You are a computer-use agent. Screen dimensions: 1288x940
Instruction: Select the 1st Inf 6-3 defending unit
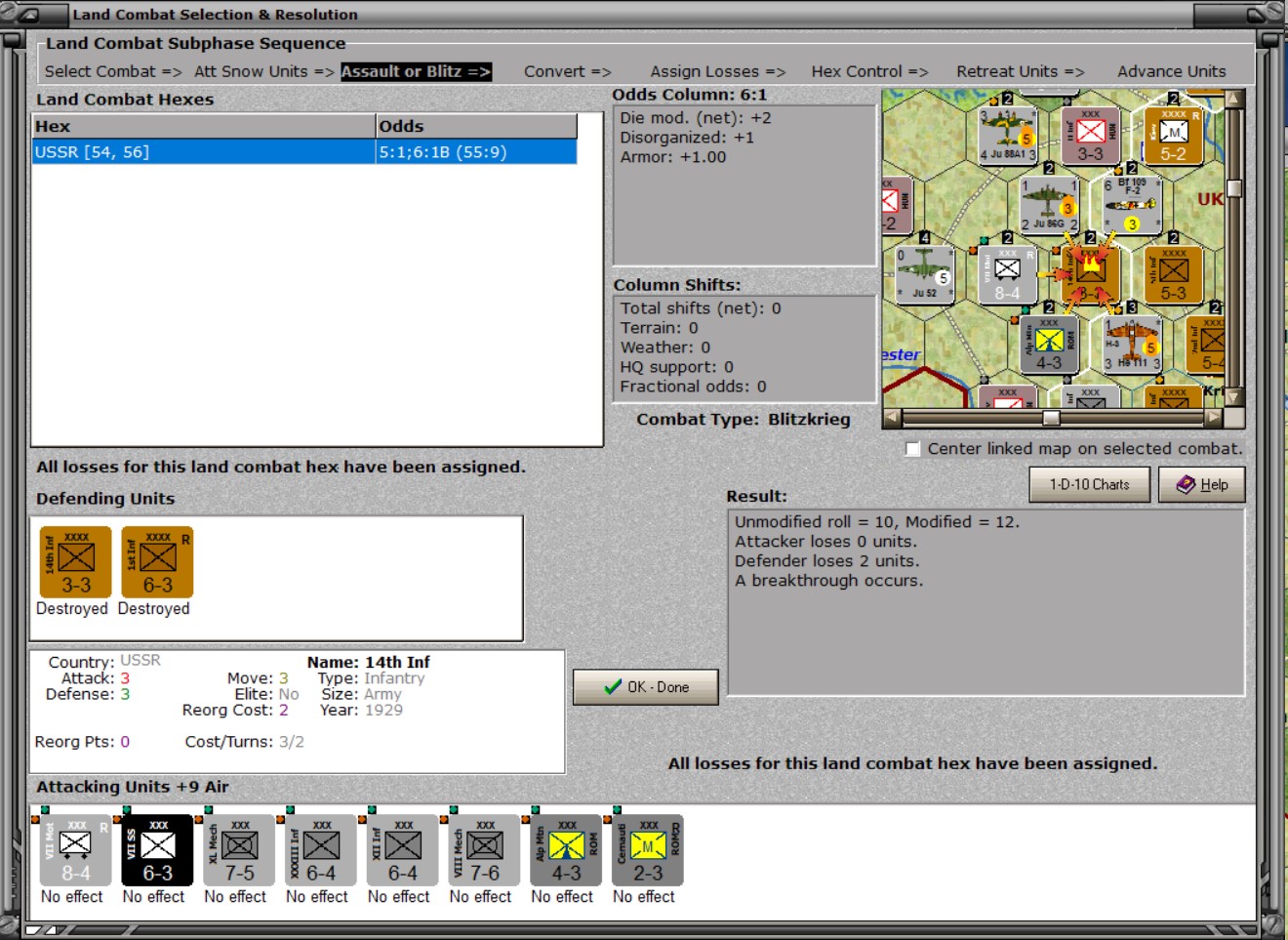[x=157, y=562]
